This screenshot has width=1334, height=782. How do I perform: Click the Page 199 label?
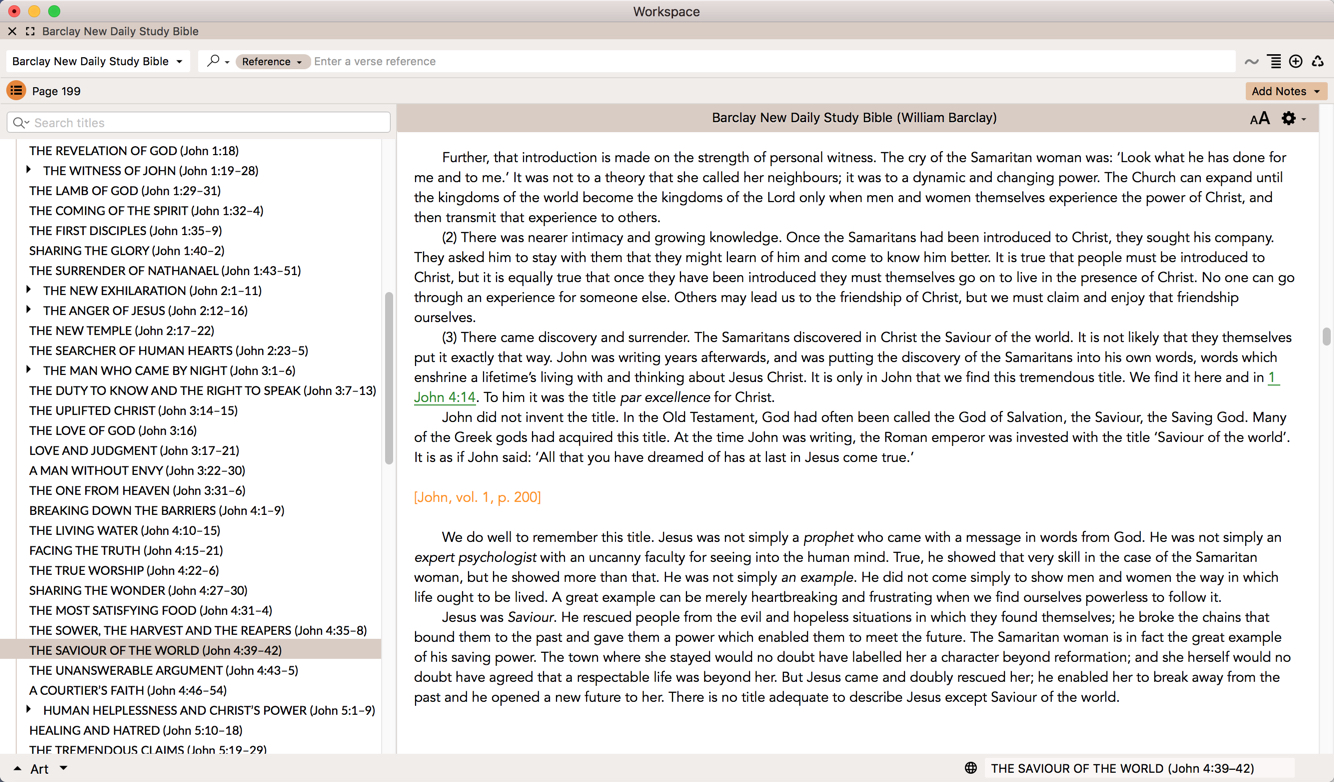tap(56, 91)
